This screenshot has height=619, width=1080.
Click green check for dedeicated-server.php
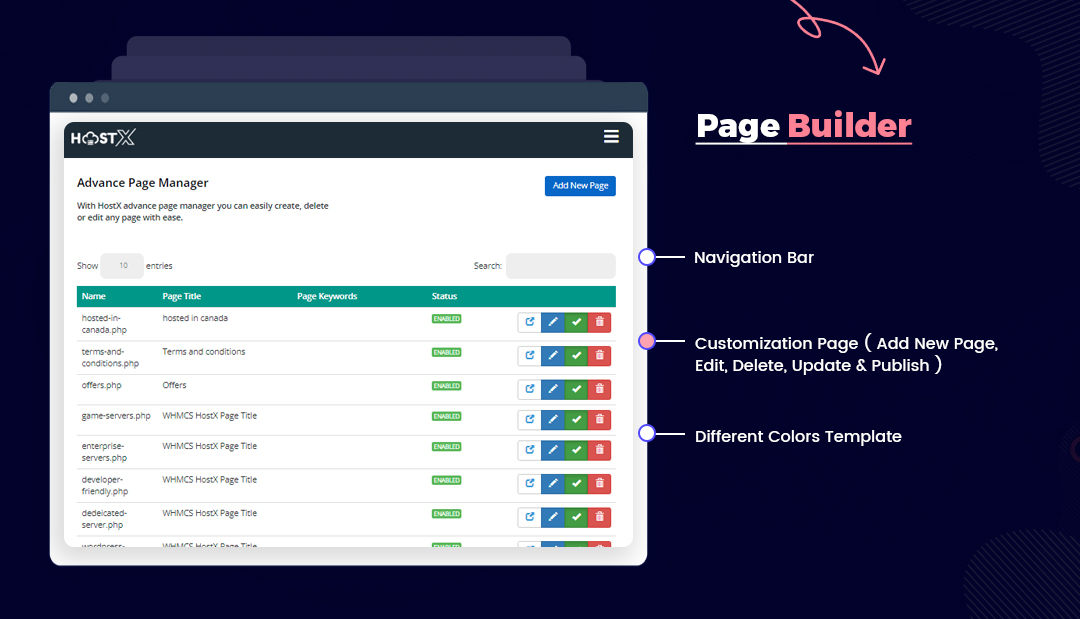576,518
